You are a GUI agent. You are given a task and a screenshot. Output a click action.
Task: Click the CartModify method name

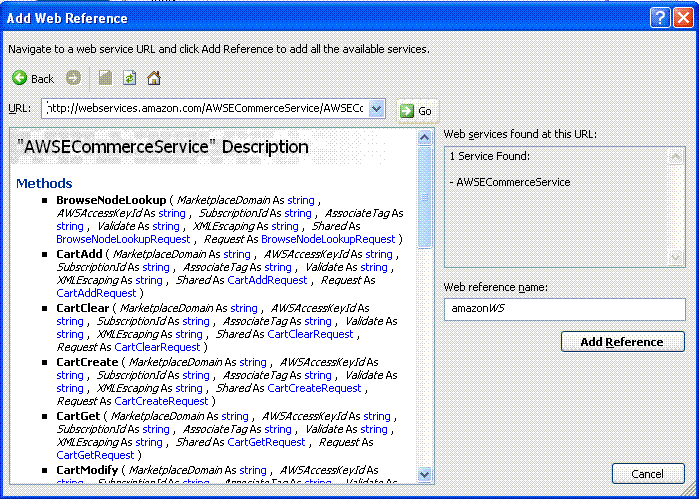(87, 470)
